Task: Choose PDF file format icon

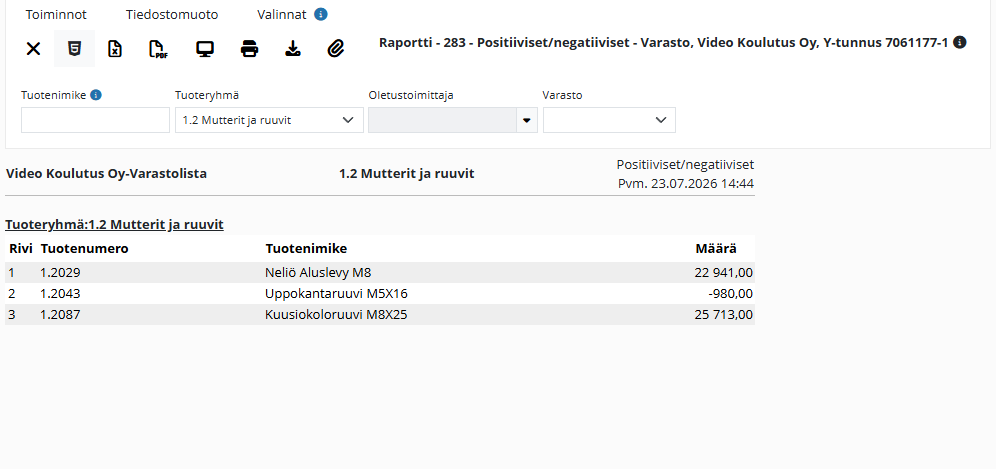Action: pyautogui.click(x=158, y=49)
